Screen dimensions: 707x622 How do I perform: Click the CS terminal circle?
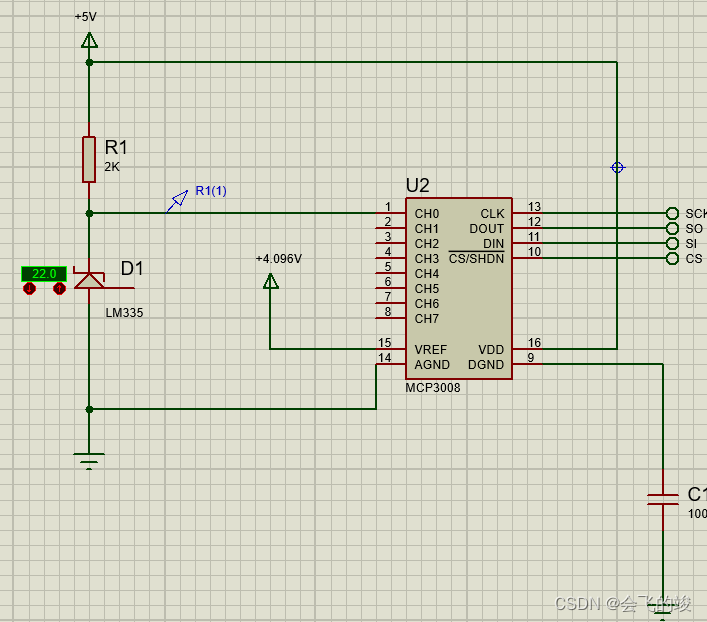tap(672, 258)
